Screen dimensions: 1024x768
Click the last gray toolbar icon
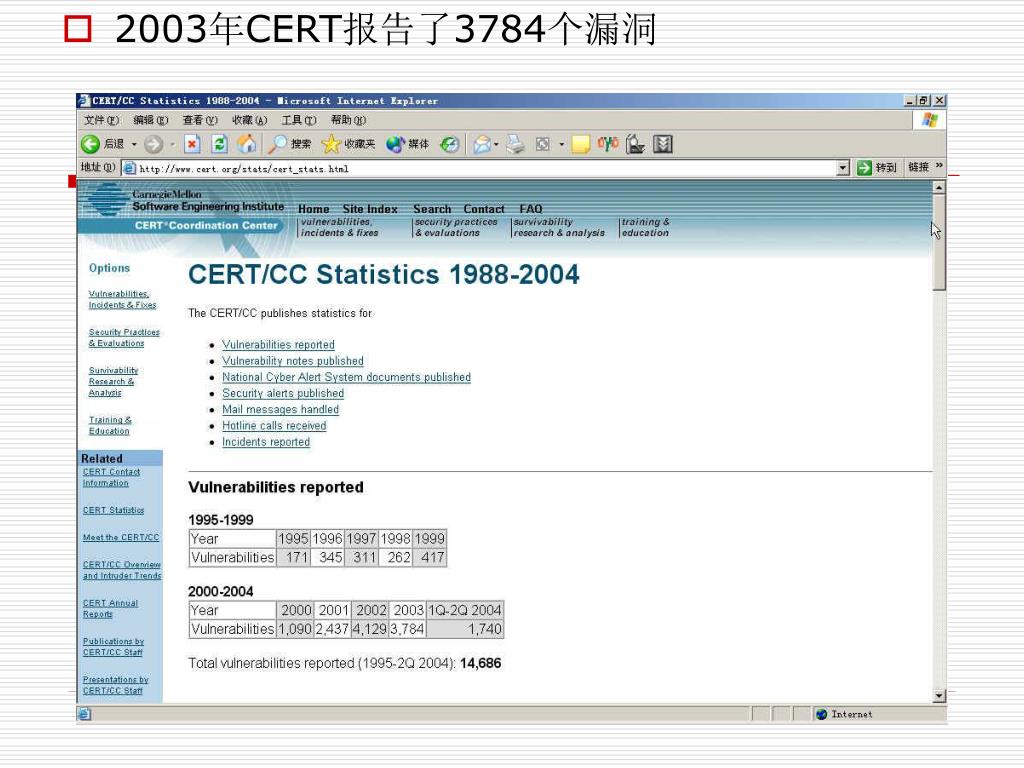click(x=663, y=144)
